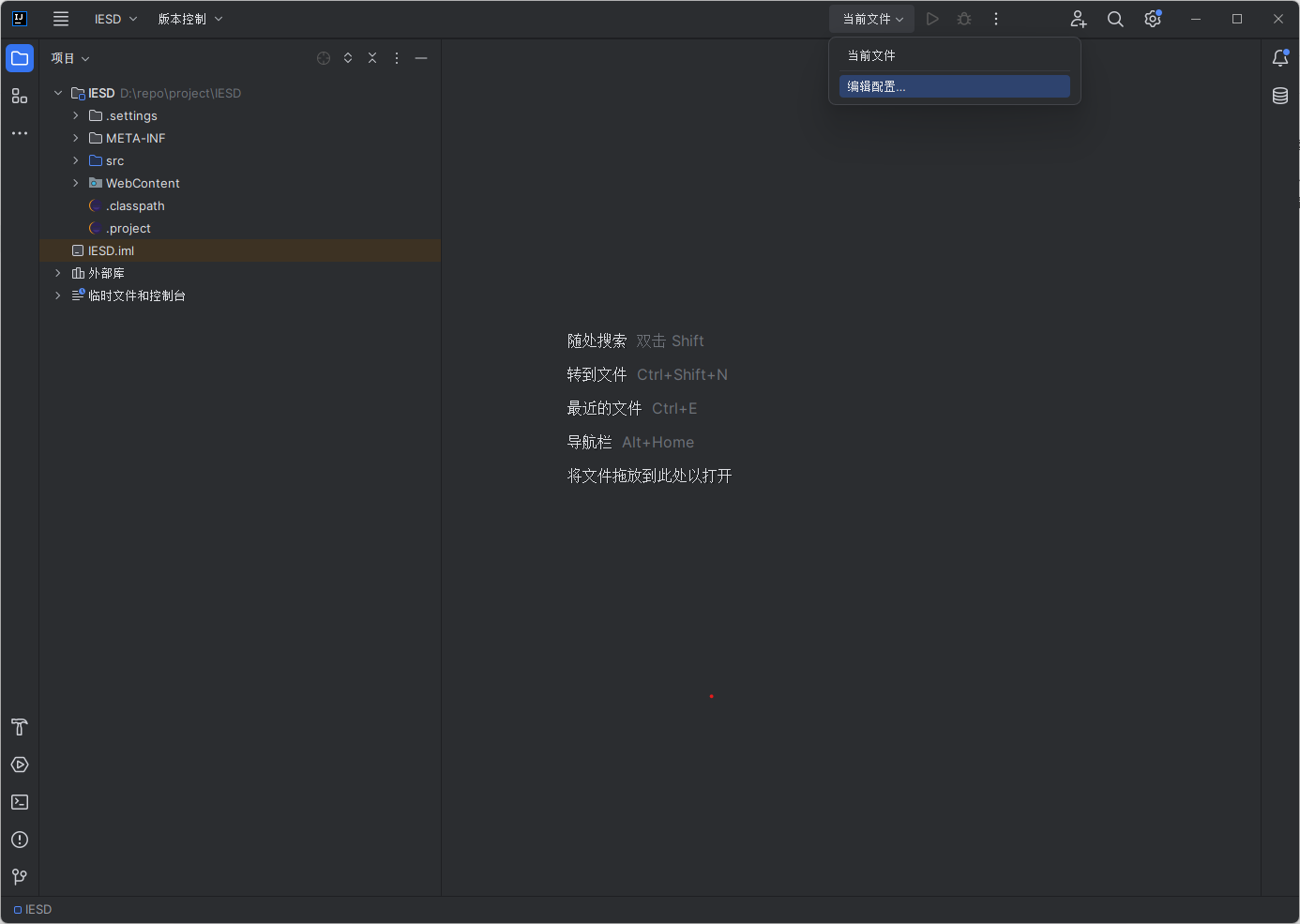
Task: Click the Search Everywhere magnifier icon
Action: click(1115, 19)
